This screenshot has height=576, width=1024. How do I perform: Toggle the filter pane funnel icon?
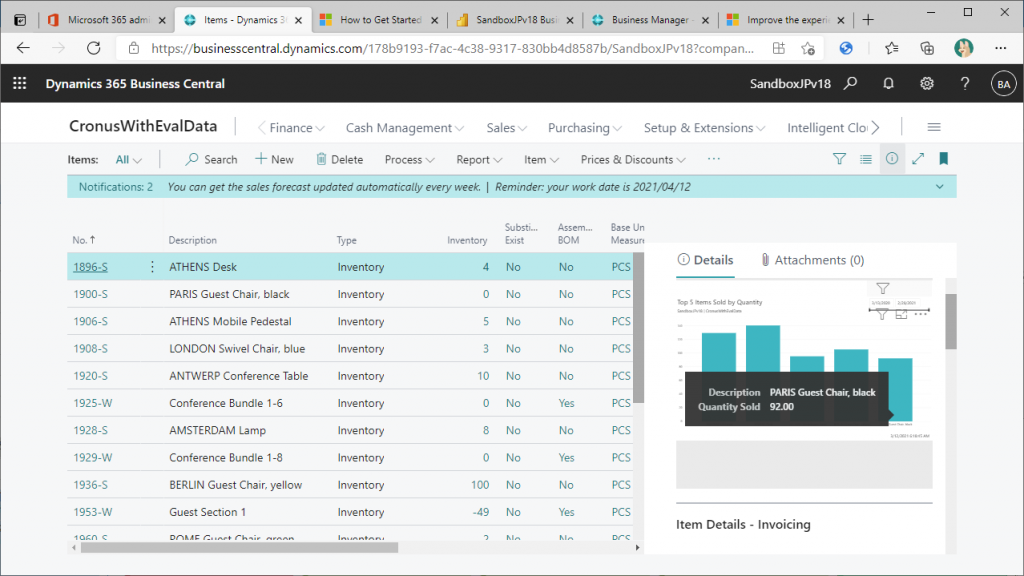point(839,159)
